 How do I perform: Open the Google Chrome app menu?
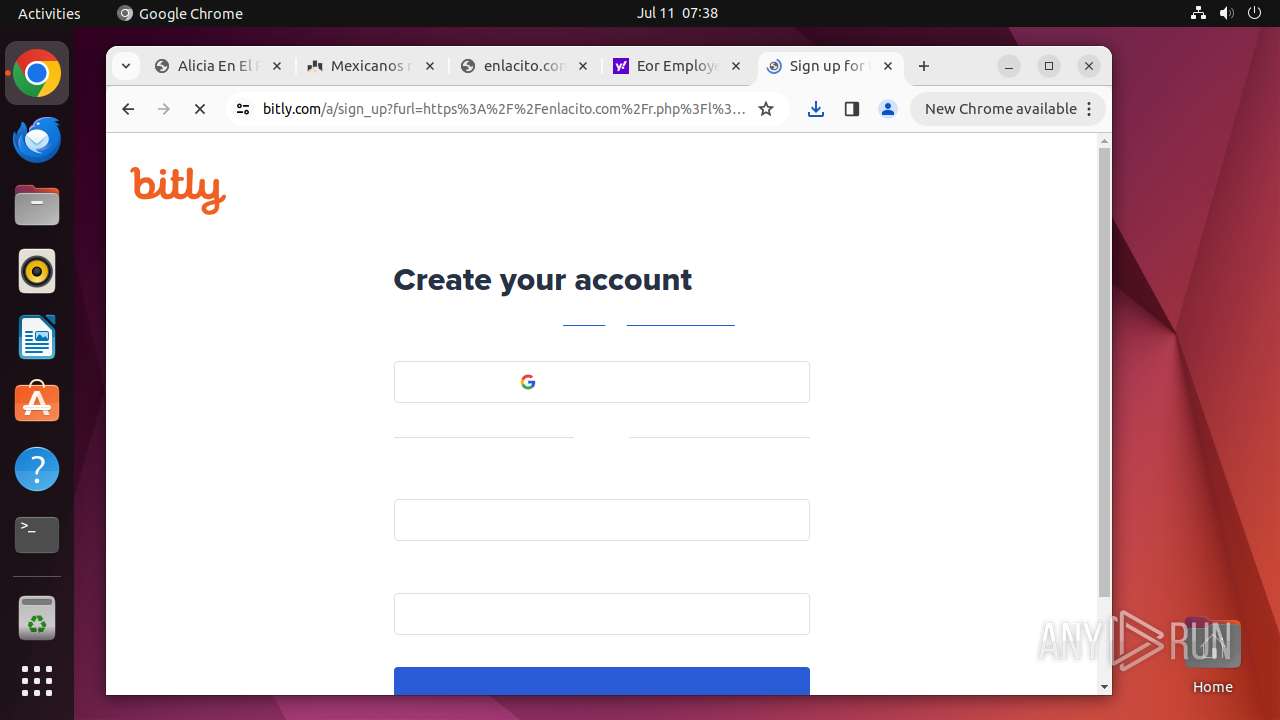(x=180, y=13)
